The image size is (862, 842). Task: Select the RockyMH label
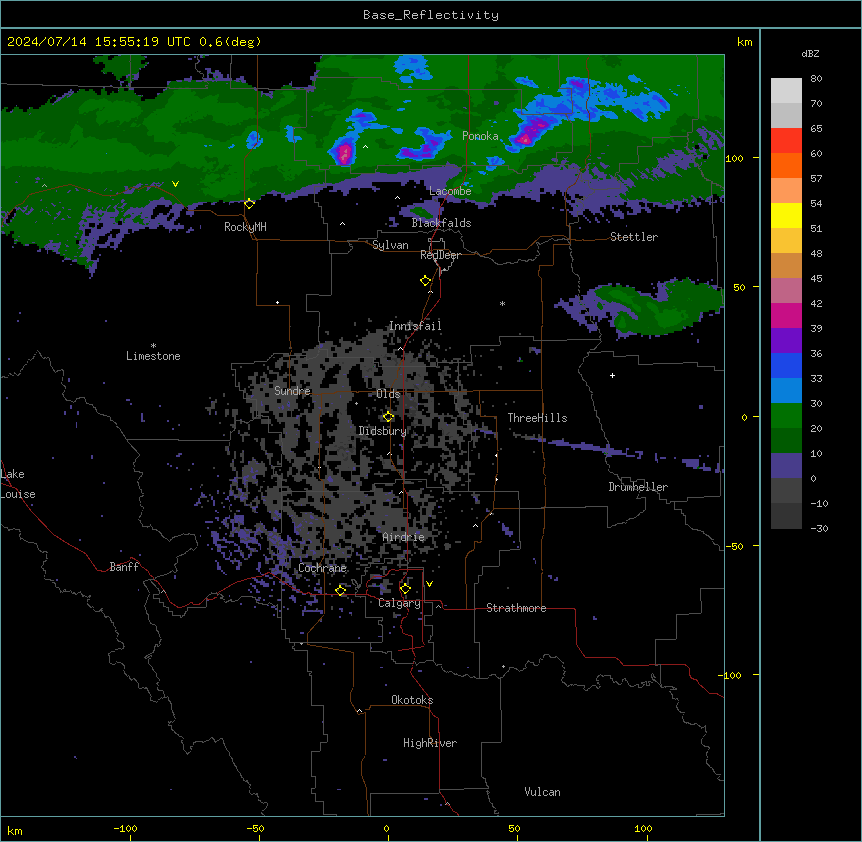245,226
